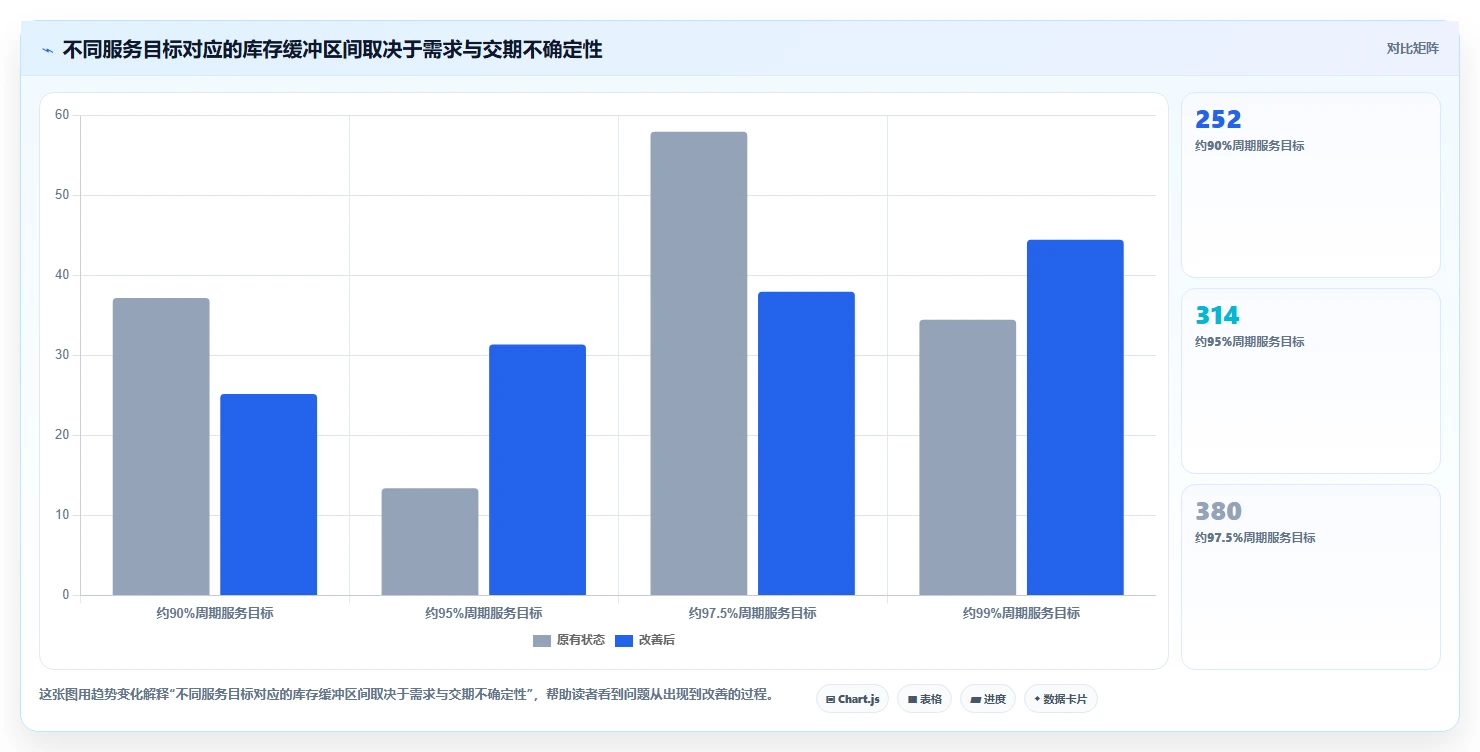This screenshot has height=752, width=1480.
Task: Click blue 改善后 bar for 约95%周期服务目标
Action: click(537, 470)
